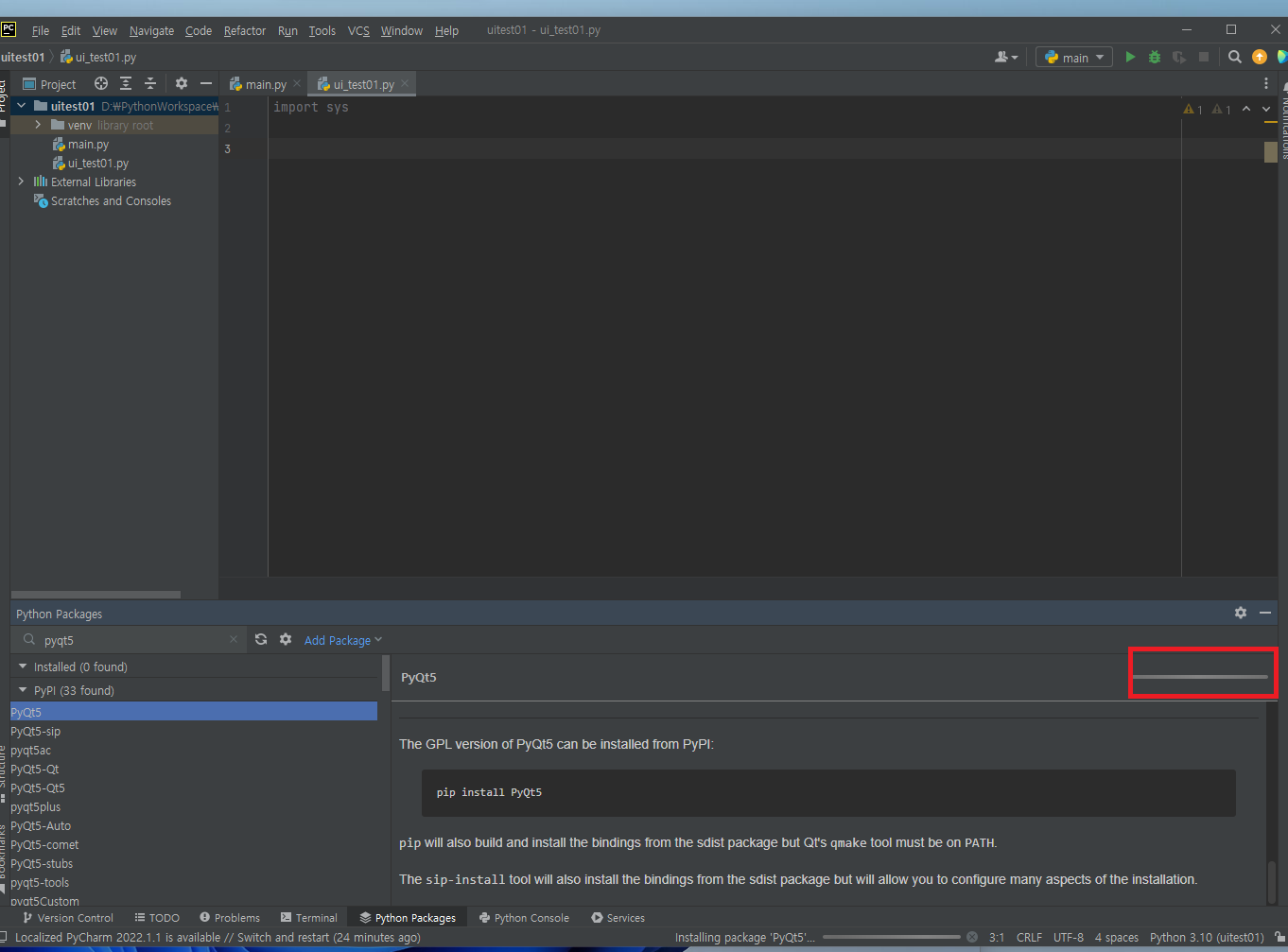
Task: Click the 3:1 caret position widget
Action: click(997, 937)
